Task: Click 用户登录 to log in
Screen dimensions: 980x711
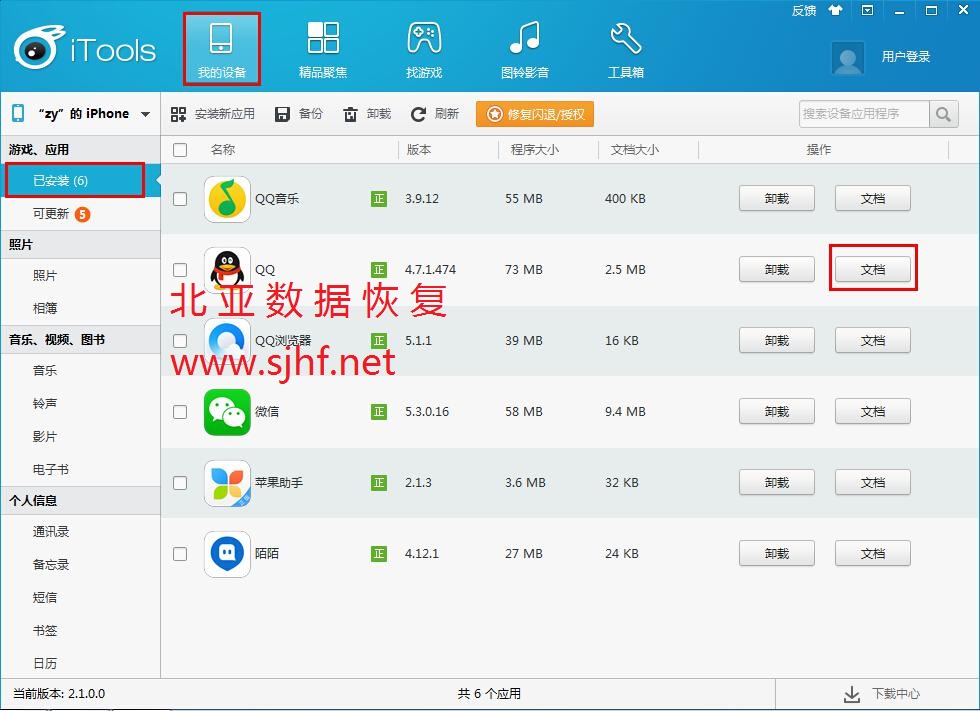Action: tap(906, 57)
